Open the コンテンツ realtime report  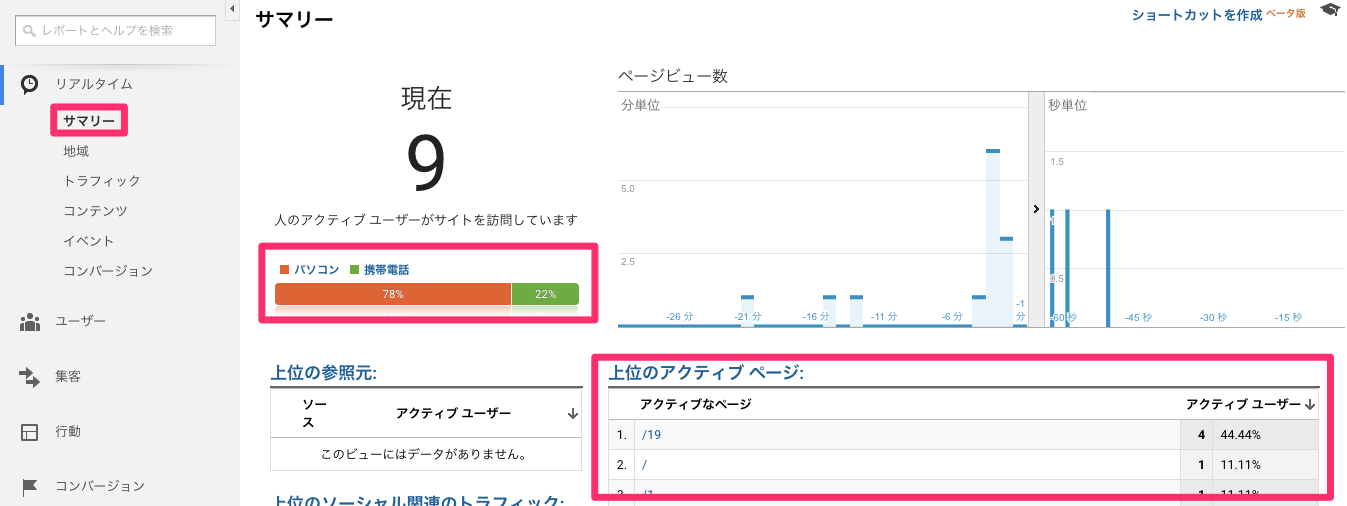point(95,211)
